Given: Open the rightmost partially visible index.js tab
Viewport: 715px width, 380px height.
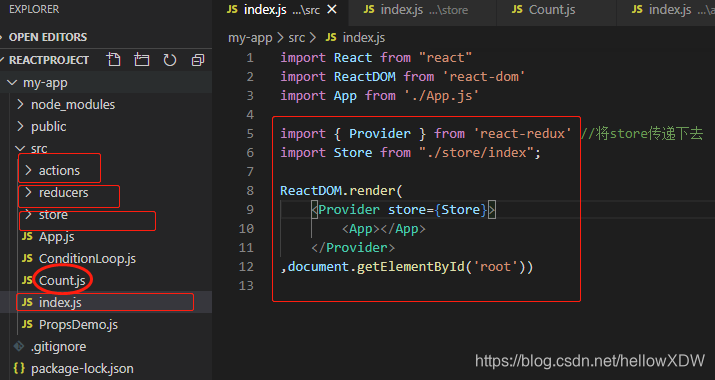Looking at the screenshot, I should 666,10.
